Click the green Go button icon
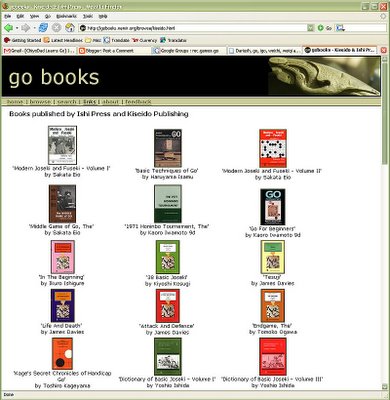 pos(321,28)
